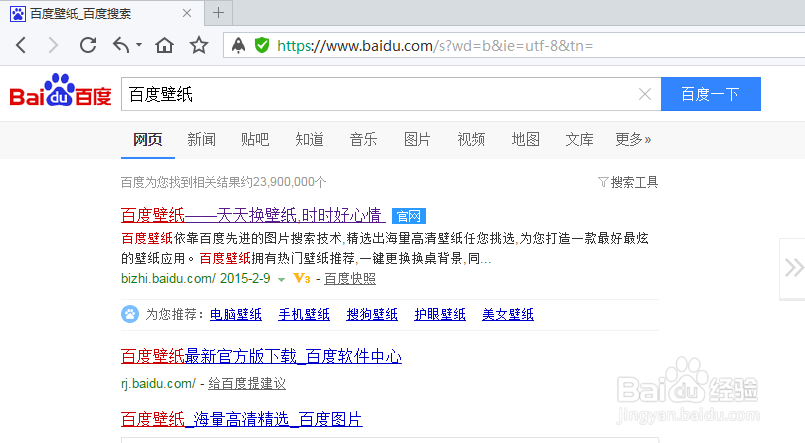This screenshot has width=805, height=443.
Task: Expand the 更多» menu
Action: [x=633, y=139]
